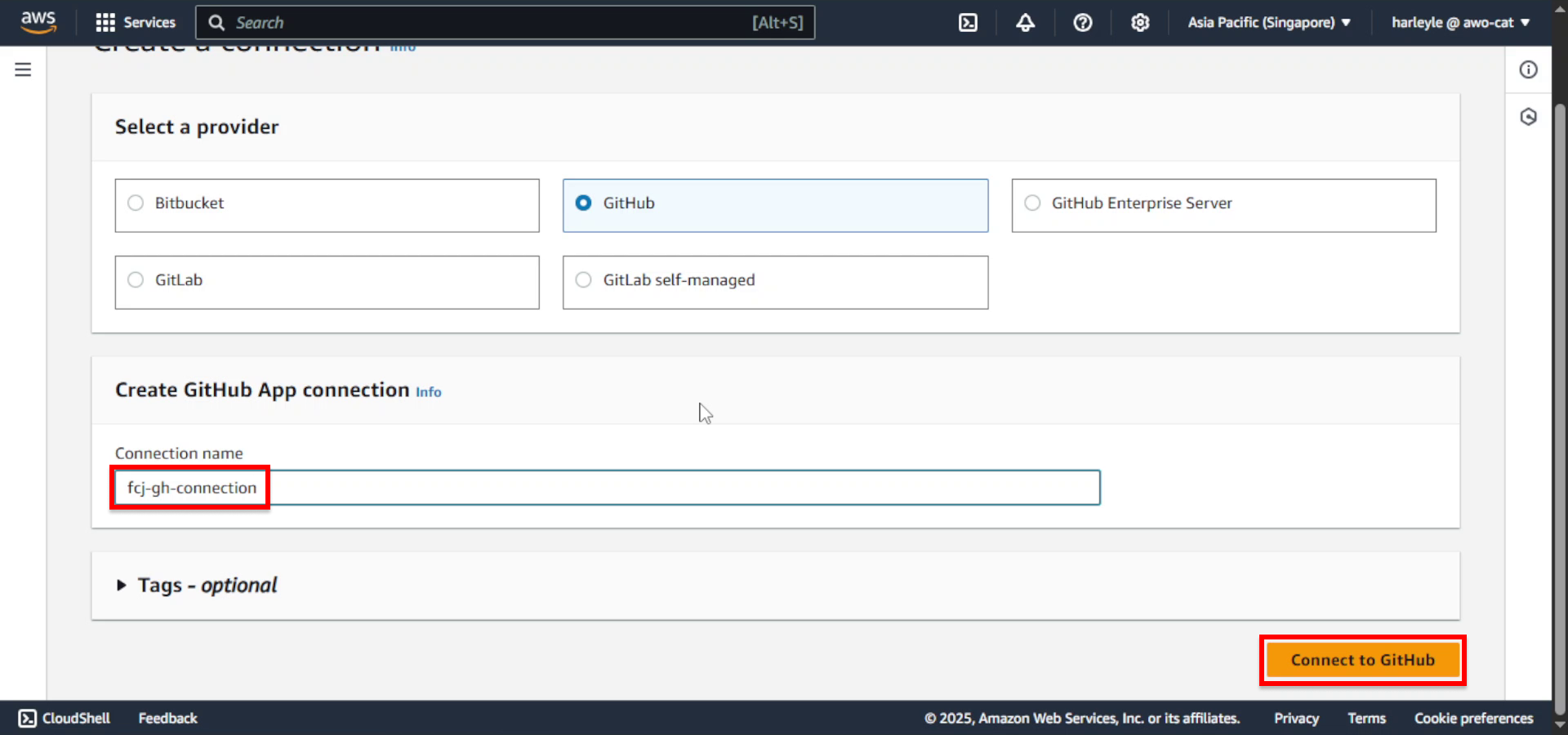The image size is (1568, 735).
Task: Open the Terms link
Action: click(x=1366, y=718)
